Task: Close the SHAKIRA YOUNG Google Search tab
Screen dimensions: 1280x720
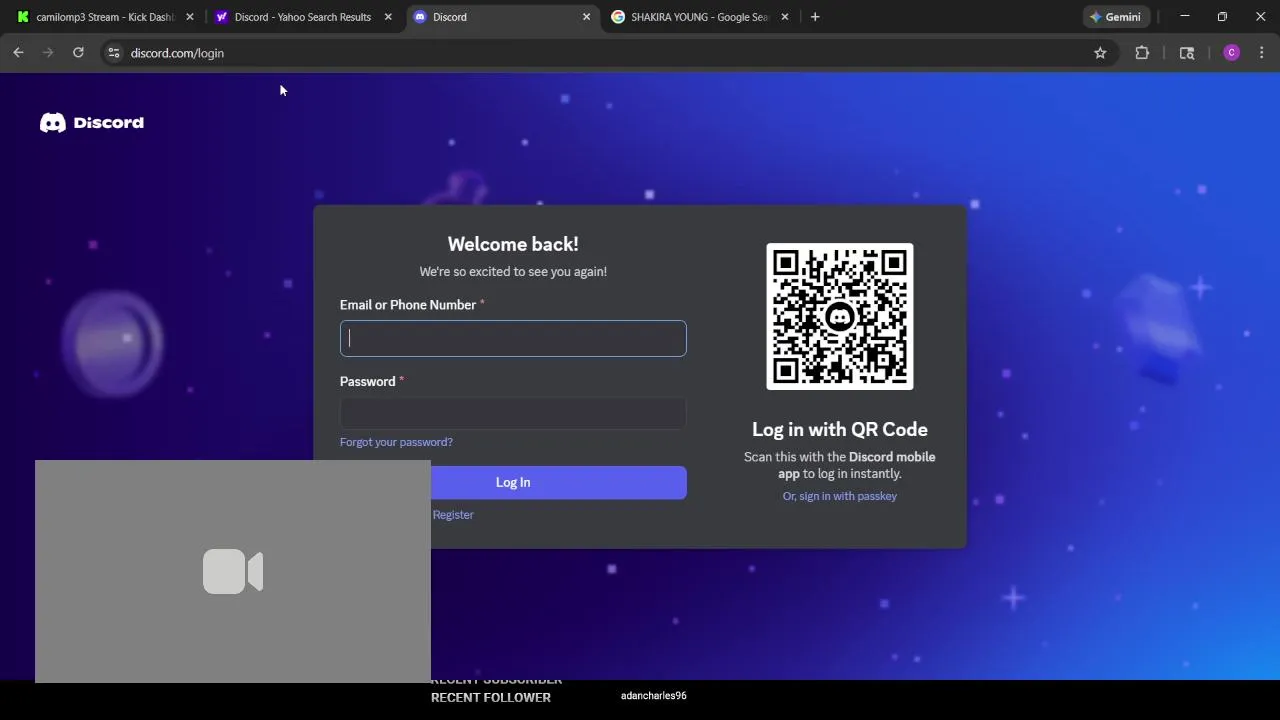Action: 785,17
